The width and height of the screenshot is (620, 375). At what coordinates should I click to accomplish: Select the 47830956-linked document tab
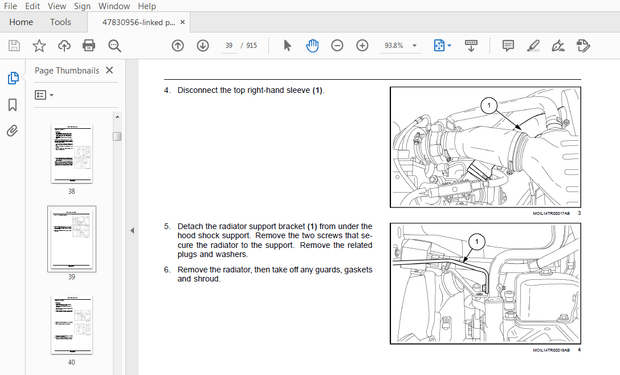pyautogui.click(x=138, y=22)
